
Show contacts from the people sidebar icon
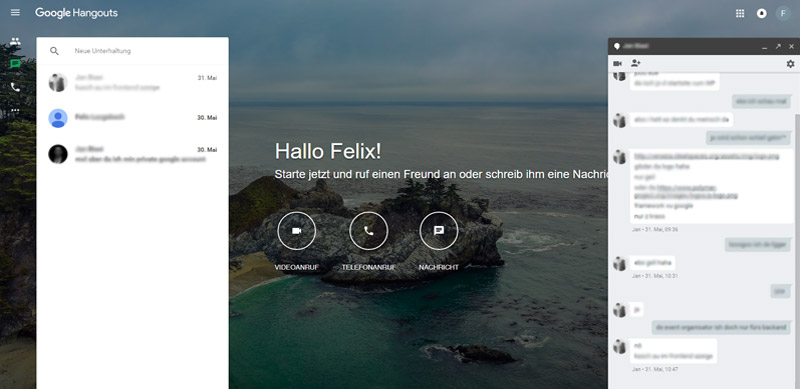coord(15,42)
